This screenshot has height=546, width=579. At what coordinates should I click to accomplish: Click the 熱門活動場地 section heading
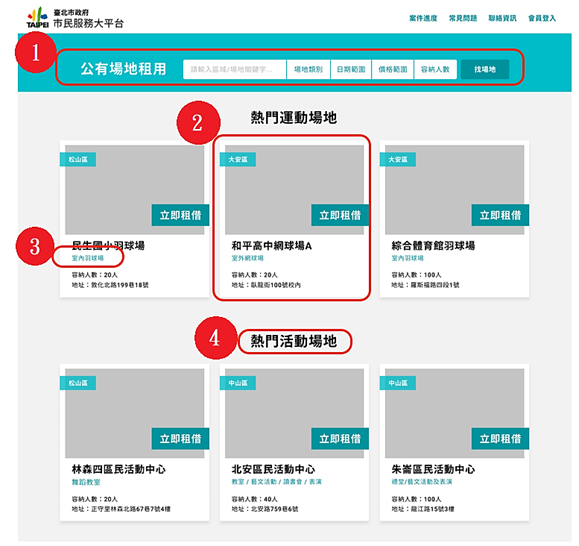click(294, 341)
